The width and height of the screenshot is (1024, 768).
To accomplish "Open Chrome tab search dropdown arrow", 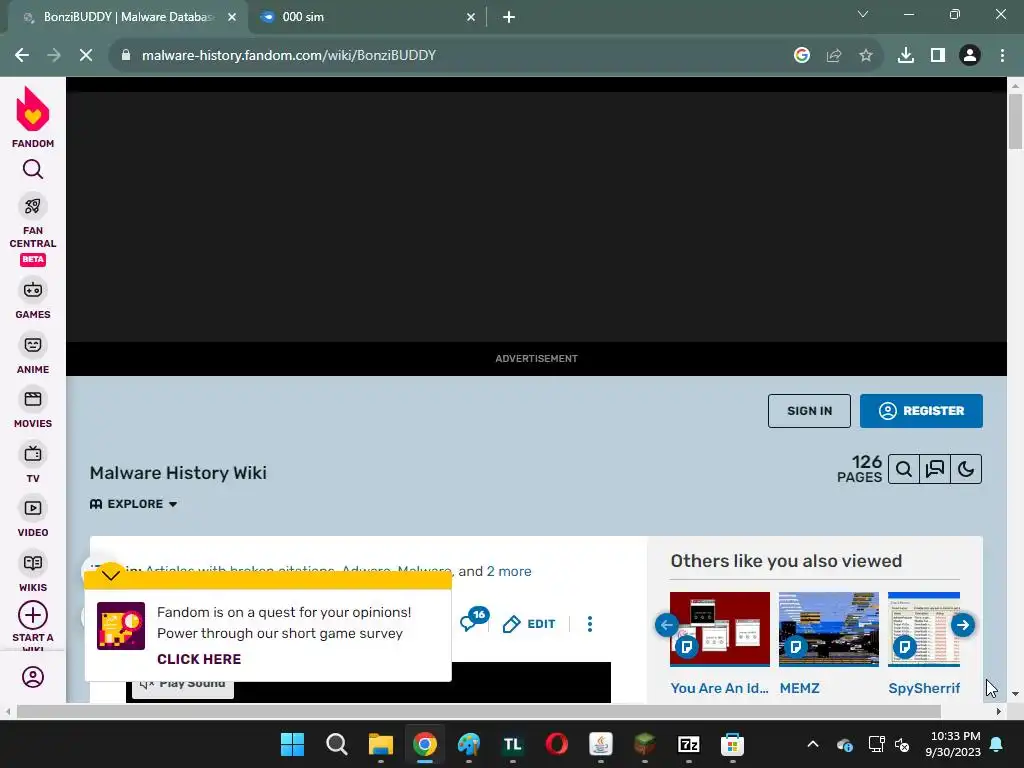I will pos(863,14).
